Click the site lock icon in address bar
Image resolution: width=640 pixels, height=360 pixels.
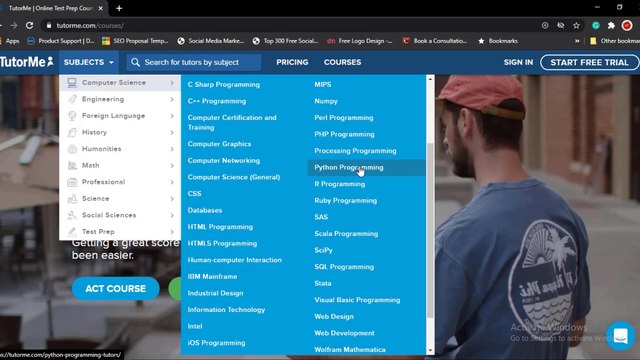(49, 25)
